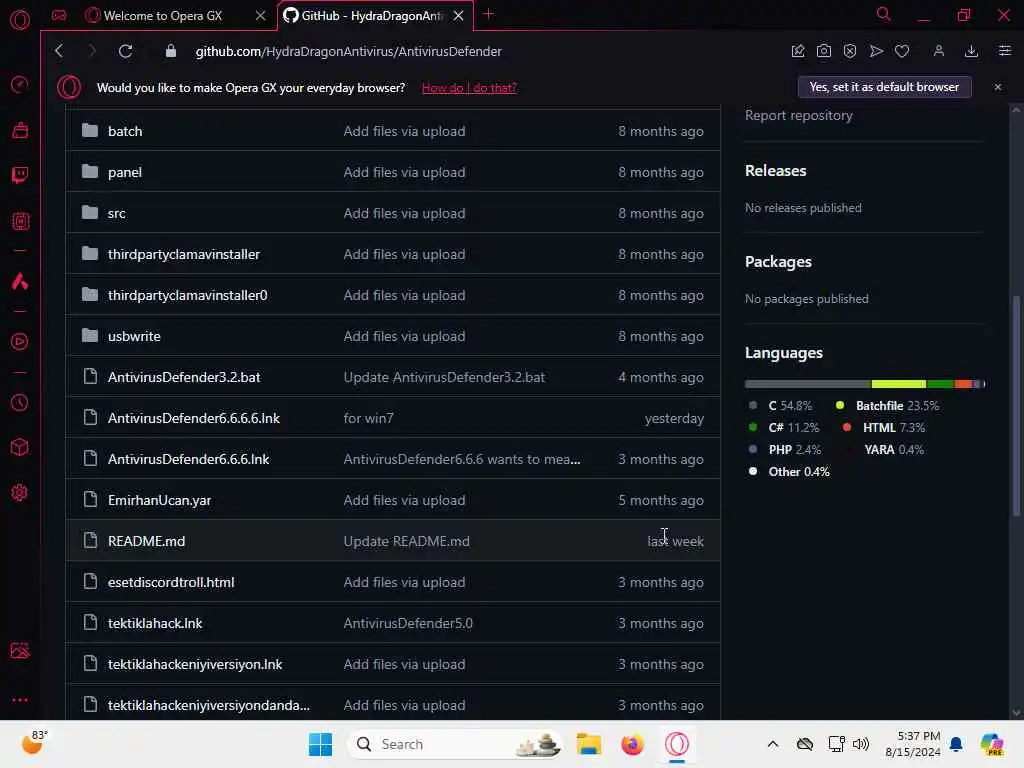Viewport: 1024px width, 768px height.
Task: Search tabs with the magnifier icon
Action: 883,14
